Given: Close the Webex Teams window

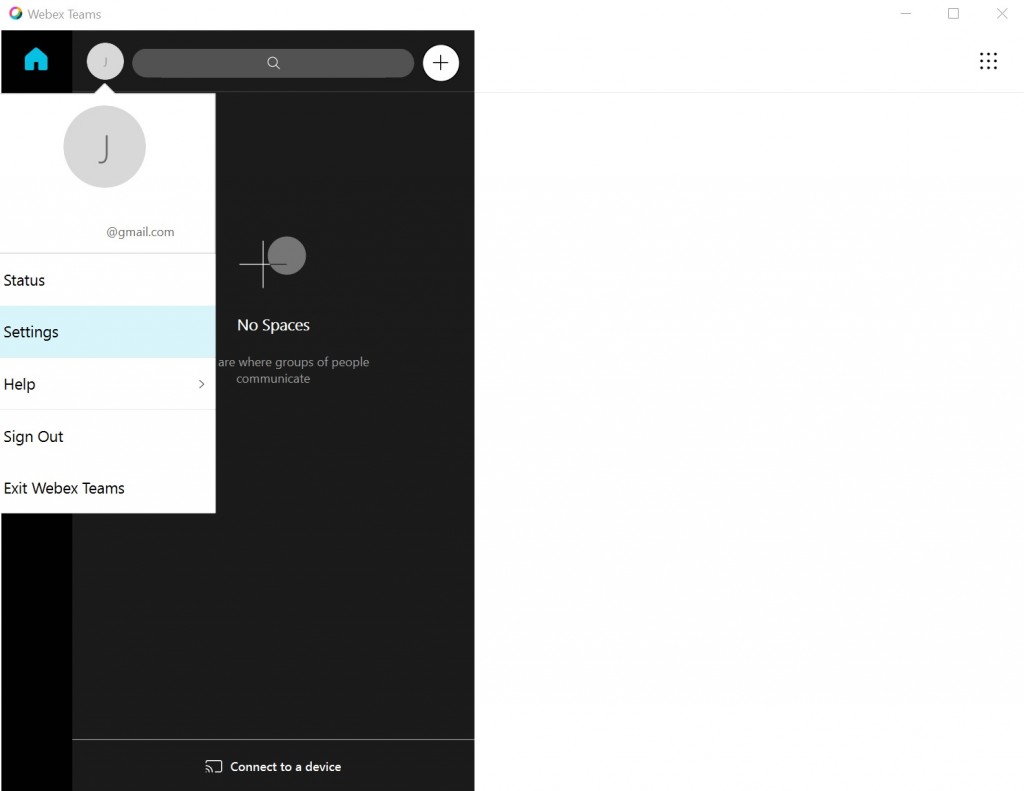Looking at the screenshot, I should 1002,14.
